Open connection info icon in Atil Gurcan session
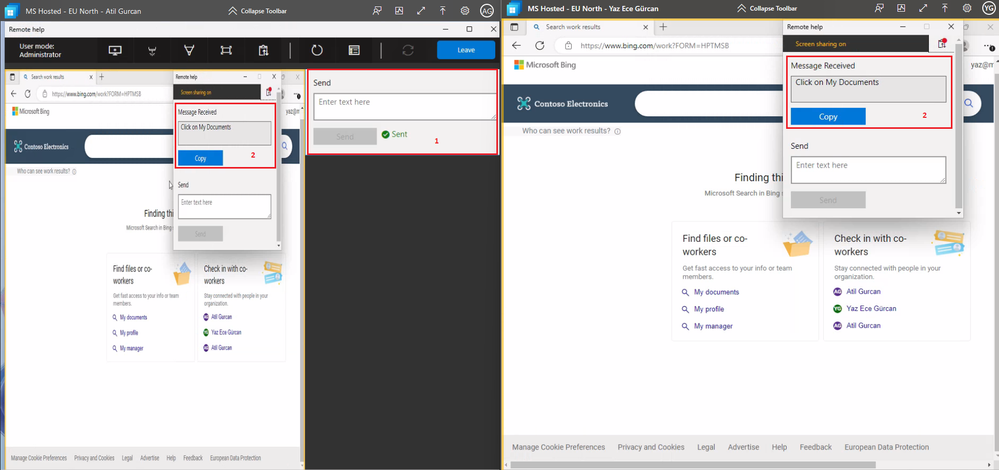This screenshot has width=999, height=470. click(399, 10)
